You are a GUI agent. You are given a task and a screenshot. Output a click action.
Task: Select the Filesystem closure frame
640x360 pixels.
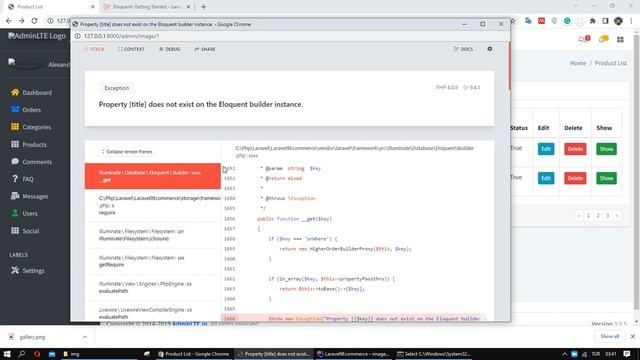pos(153,235)
